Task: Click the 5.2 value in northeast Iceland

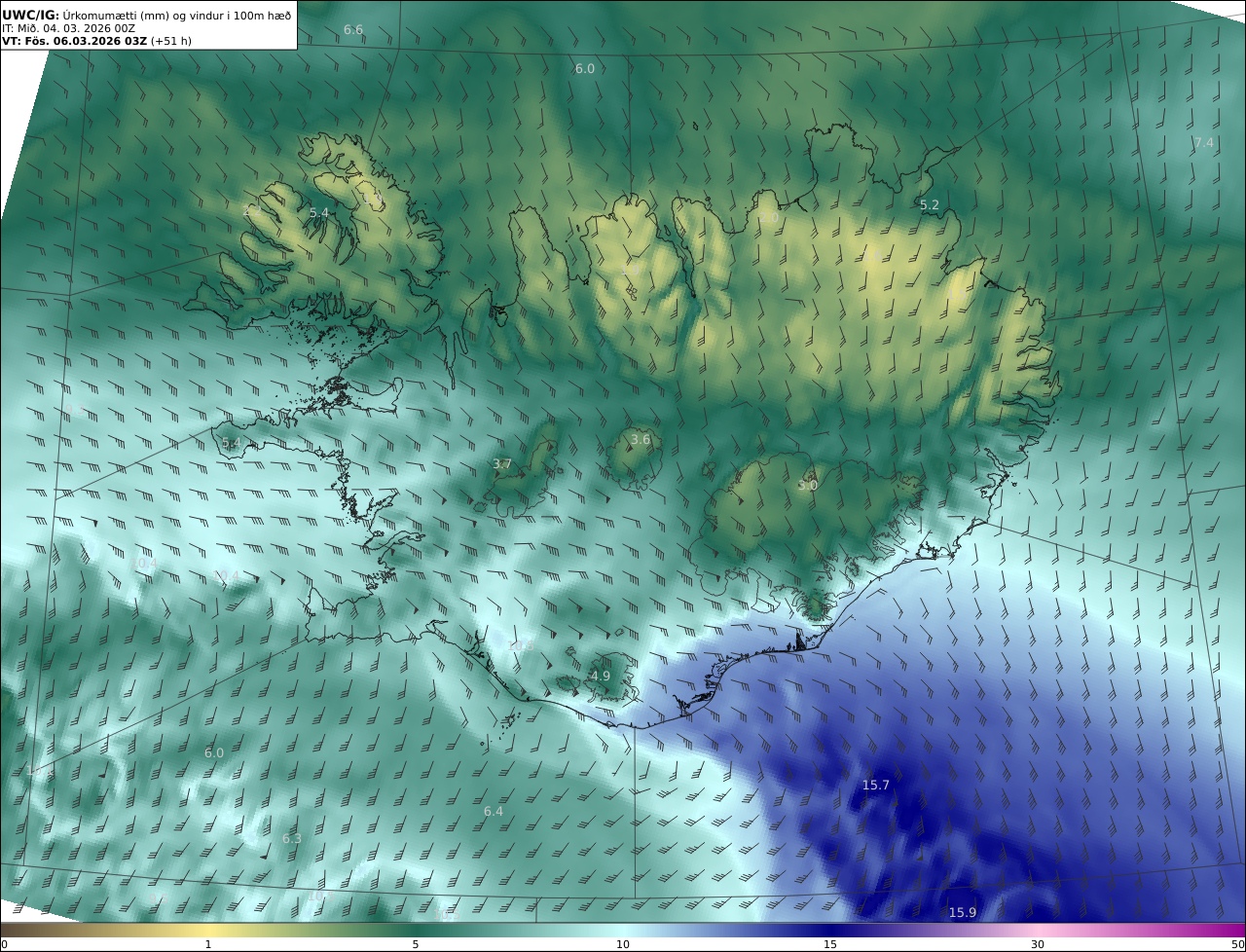Action: pyautogui.click(x=930, y=204)
